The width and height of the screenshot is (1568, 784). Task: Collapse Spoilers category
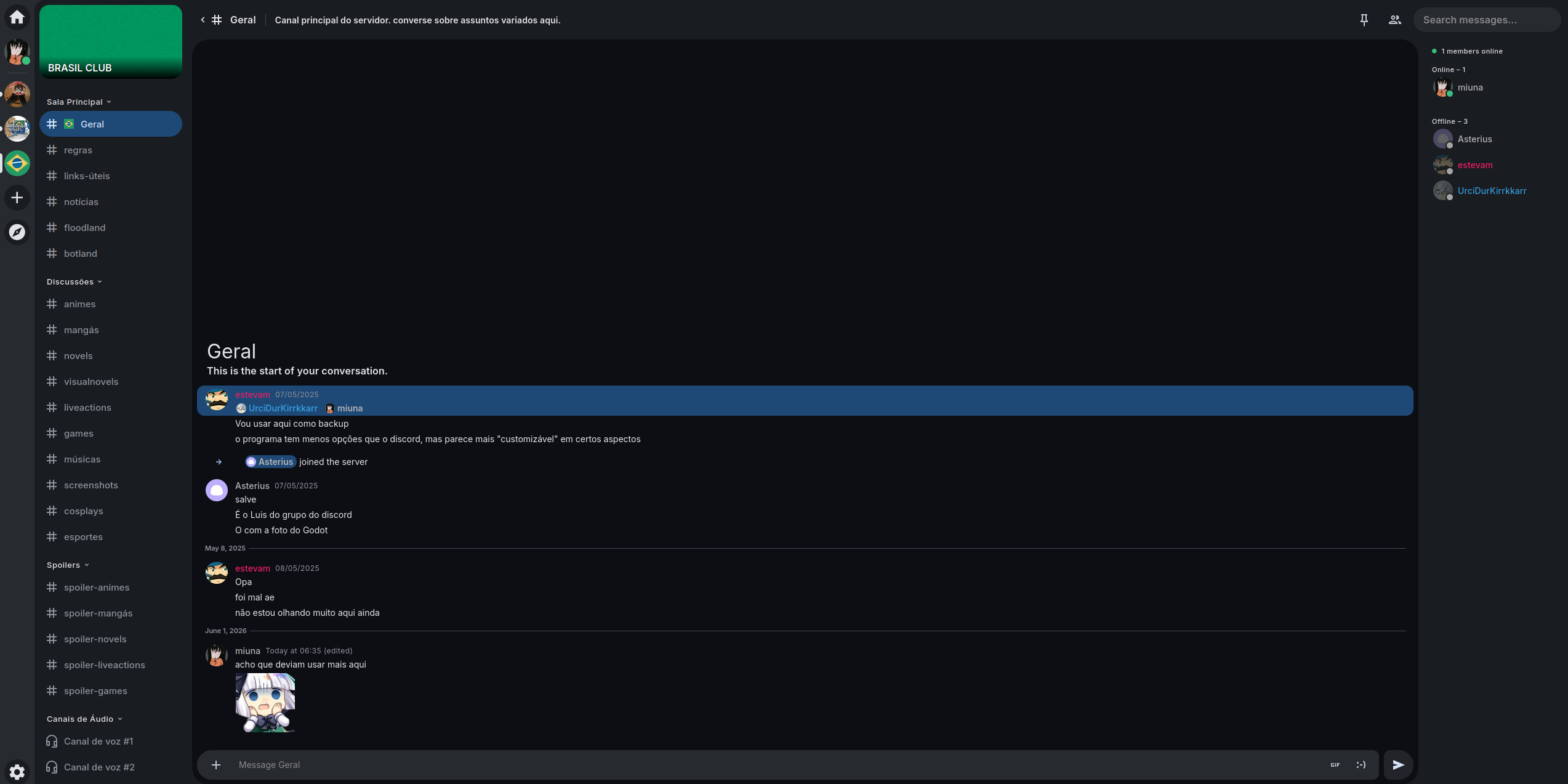68,565
